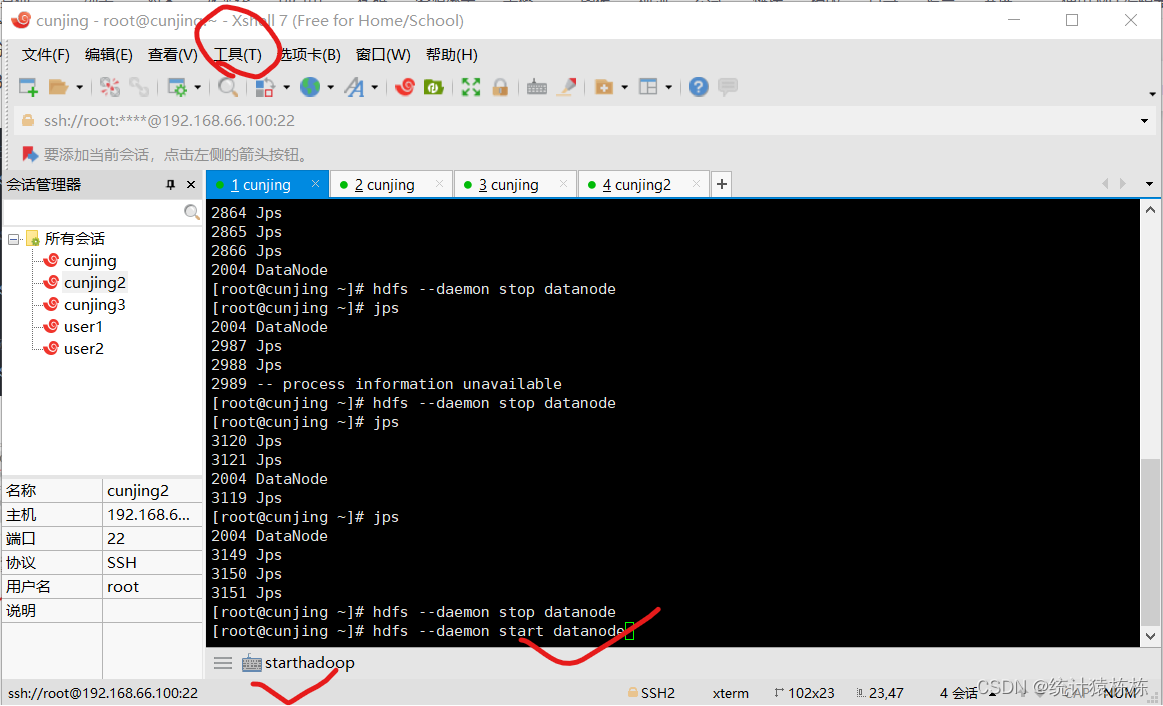Open the 文件(F) menu

45,55
